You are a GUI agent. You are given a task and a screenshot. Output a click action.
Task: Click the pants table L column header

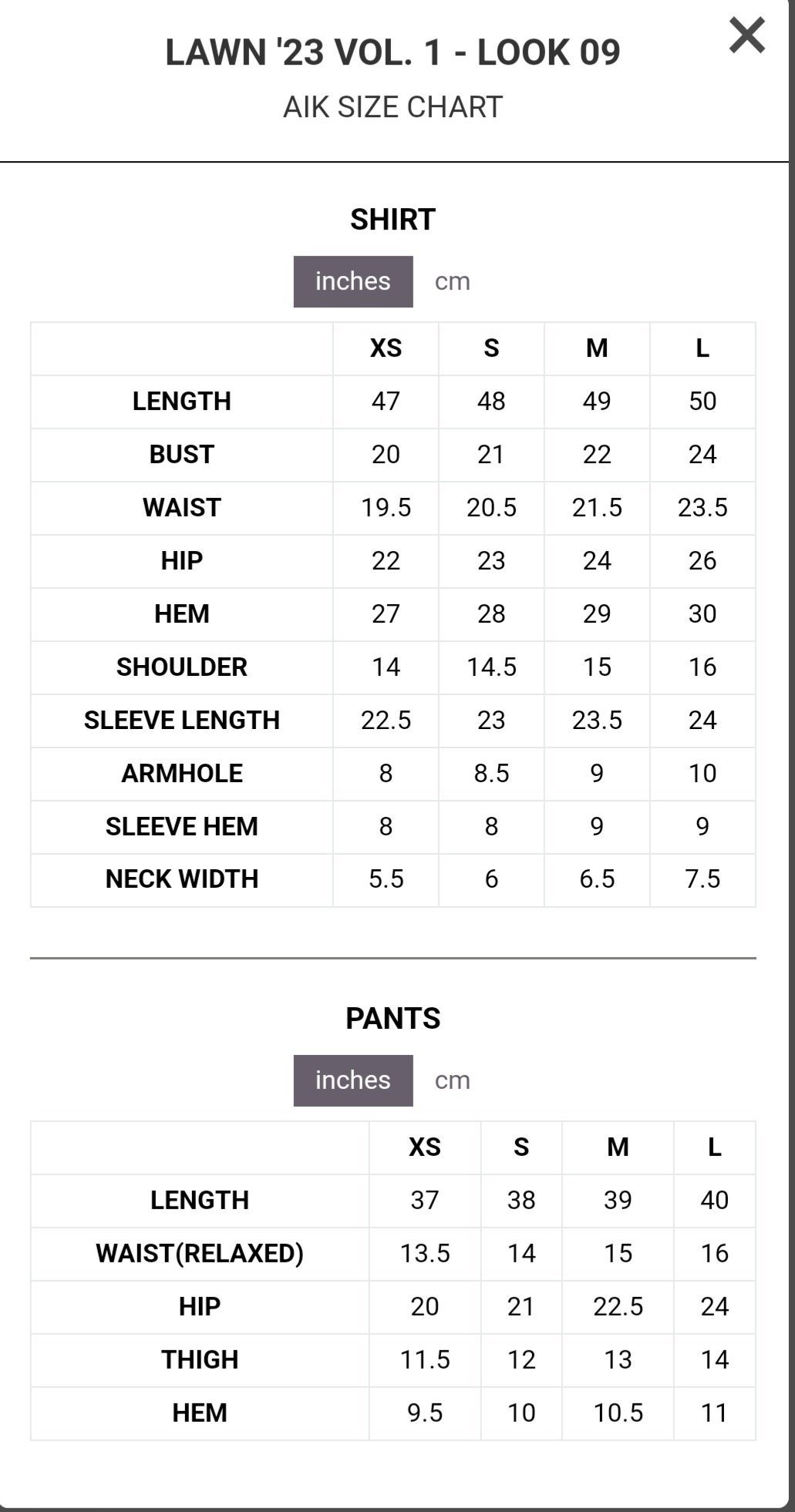click(714, 1147)
